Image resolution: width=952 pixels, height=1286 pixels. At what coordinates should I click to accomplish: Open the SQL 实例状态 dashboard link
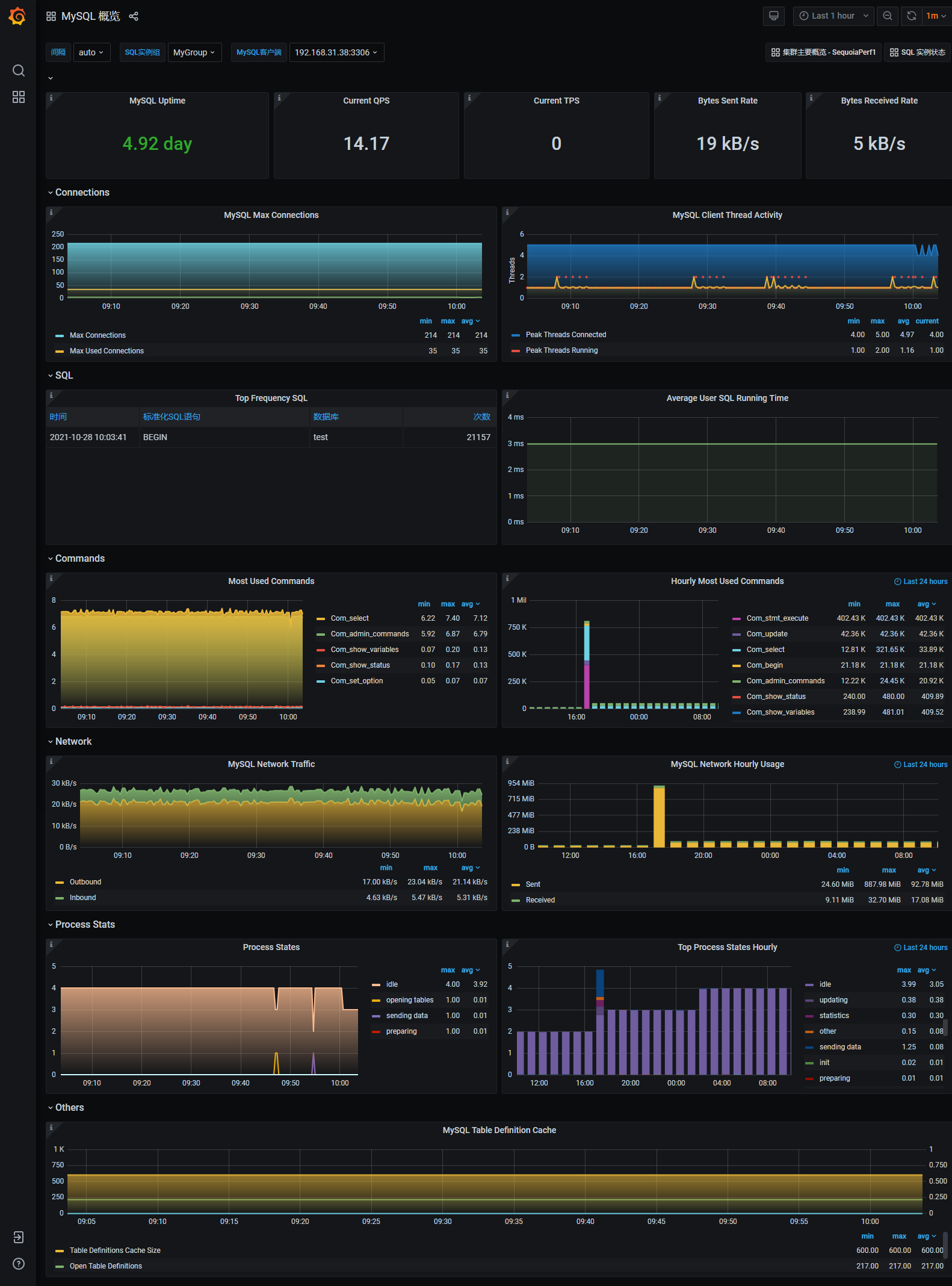[x=917, y=52]
